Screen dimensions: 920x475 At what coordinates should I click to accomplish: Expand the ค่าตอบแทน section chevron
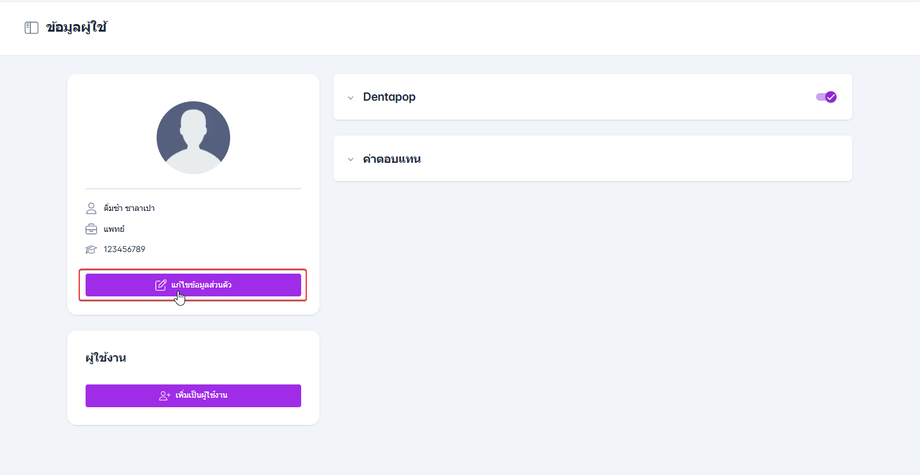coord(351,159)
